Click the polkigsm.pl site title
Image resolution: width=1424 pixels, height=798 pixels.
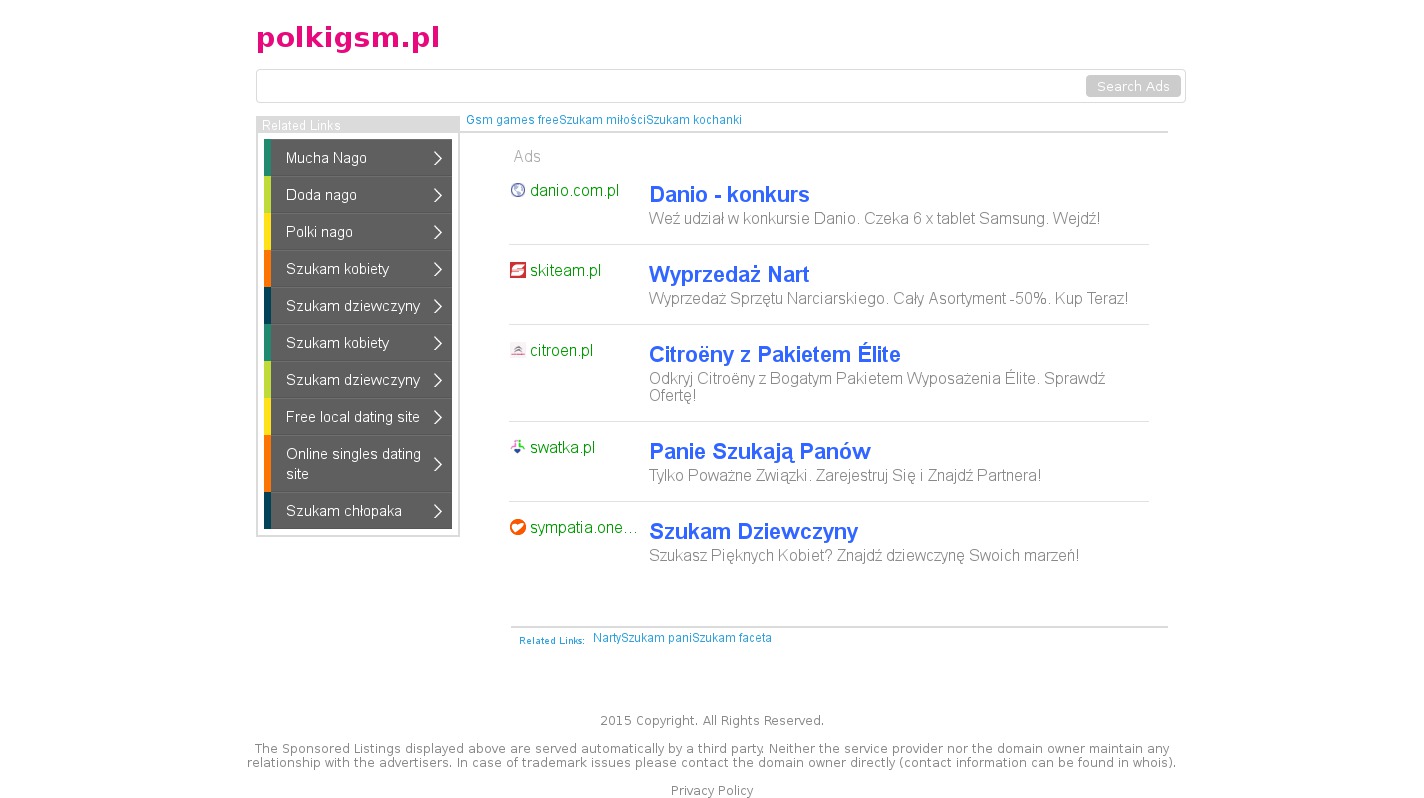[348, 38]
